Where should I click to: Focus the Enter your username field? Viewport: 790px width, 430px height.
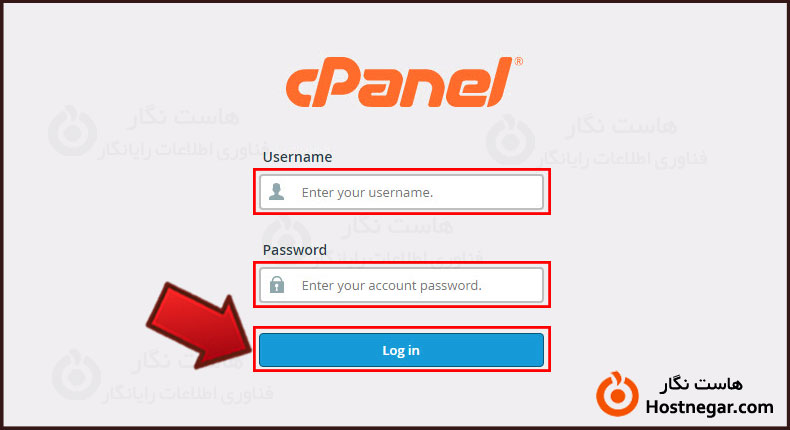tap(402, 192)
